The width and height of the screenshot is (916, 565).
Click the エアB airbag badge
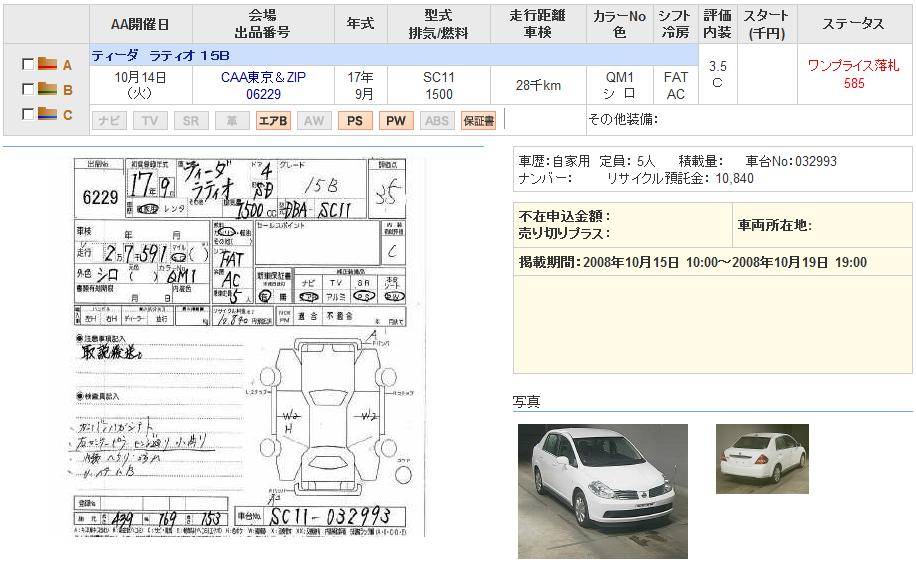pos(273,121)
